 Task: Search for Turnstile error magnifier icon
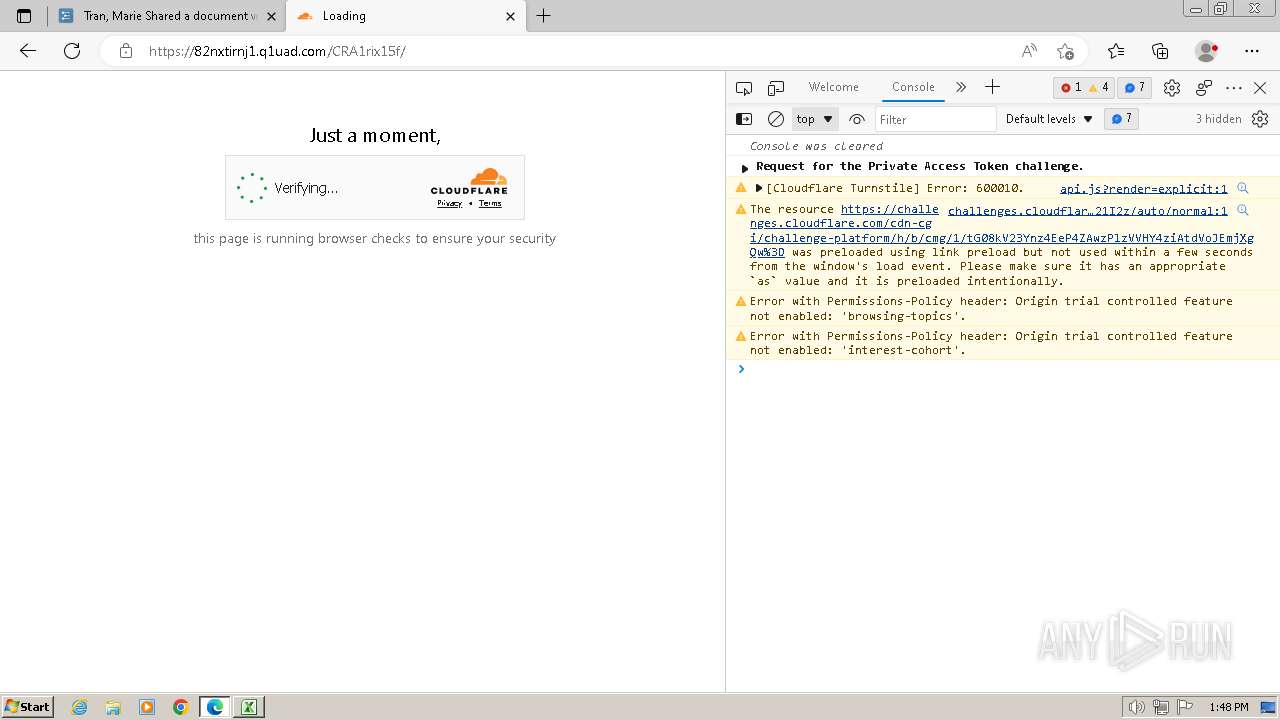[1243, 188]
